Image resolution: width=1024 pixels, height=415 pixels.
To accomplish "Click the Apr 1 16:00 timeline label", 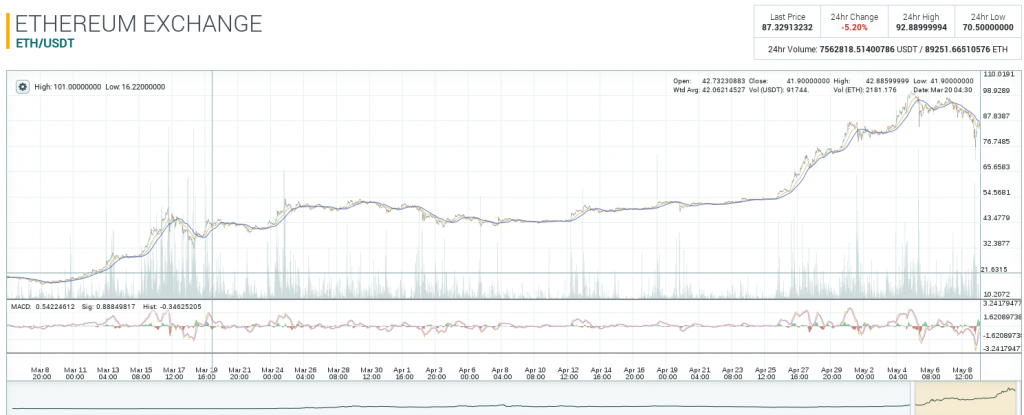I will pos(403,373).
